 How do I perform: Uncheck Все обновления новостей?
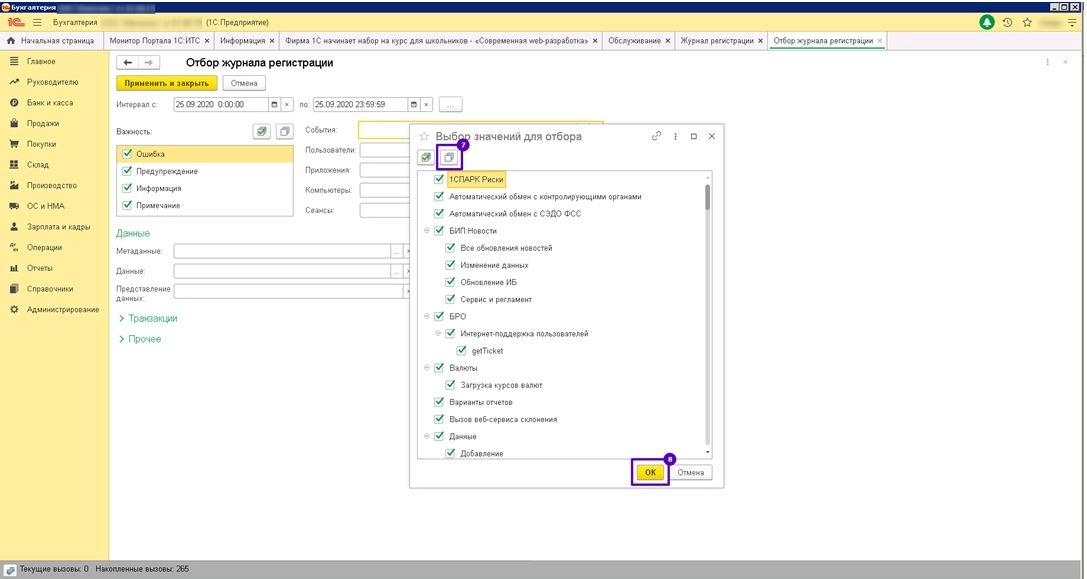(450, 248)
